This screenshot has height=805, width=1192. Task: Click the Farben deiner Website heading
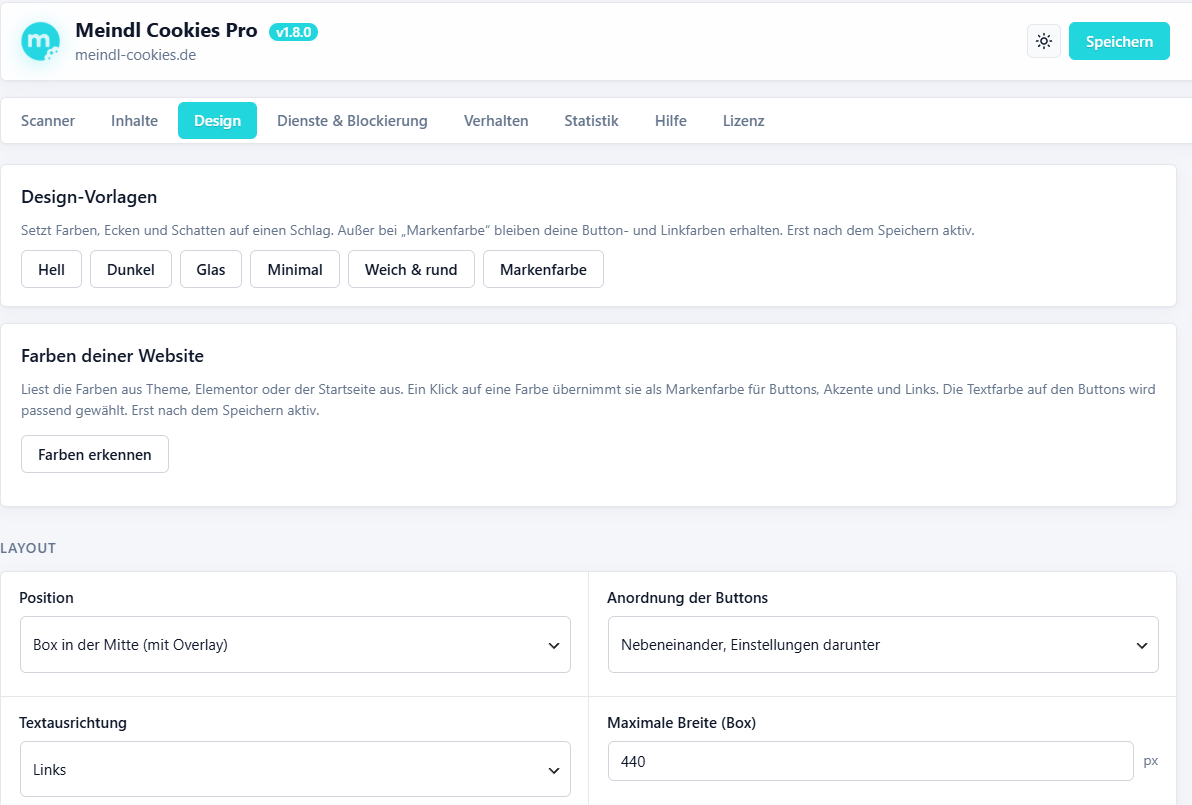click(x=113, y=356)
